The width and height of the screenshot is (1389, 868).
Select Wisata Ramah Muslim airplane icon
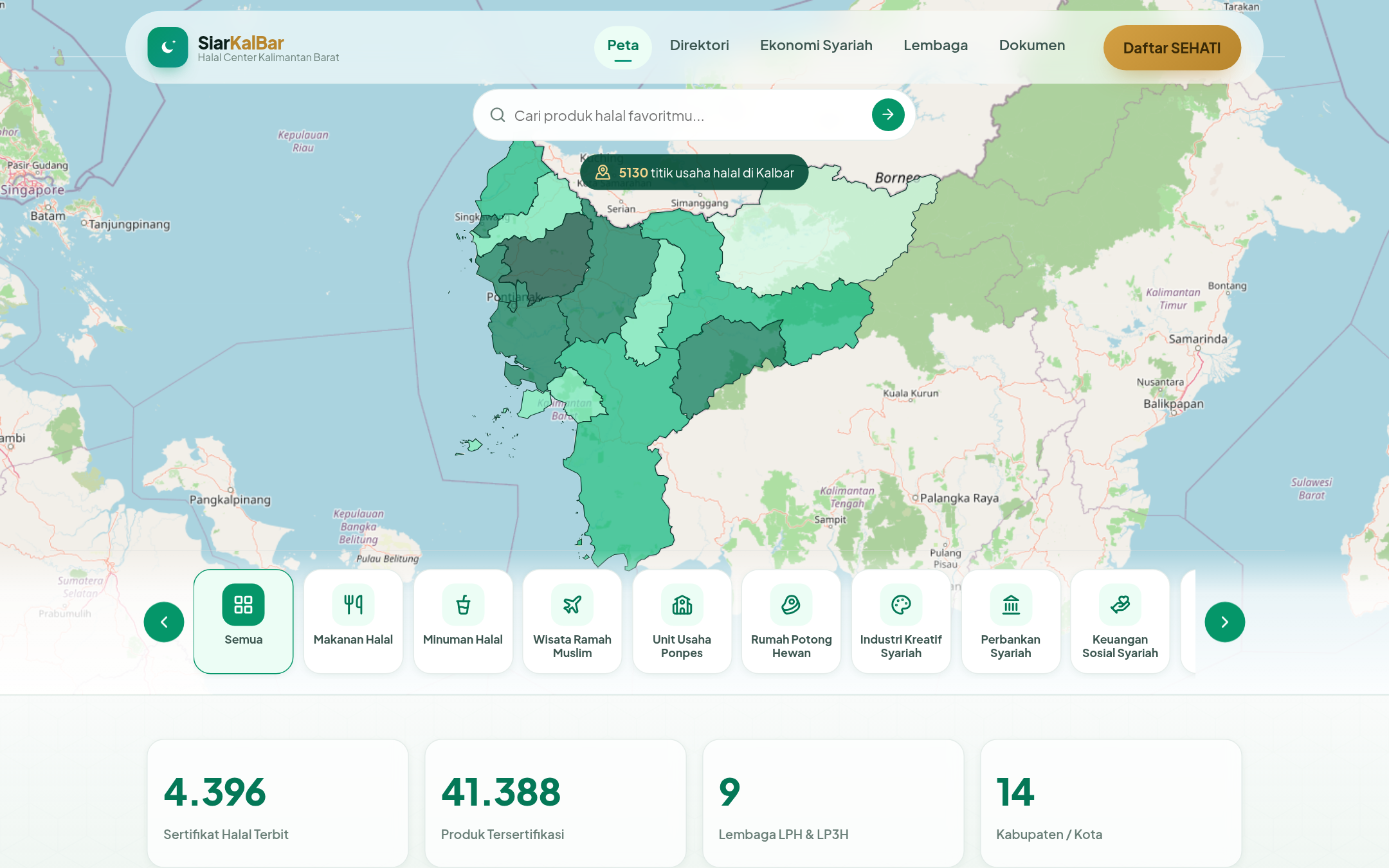572,604
